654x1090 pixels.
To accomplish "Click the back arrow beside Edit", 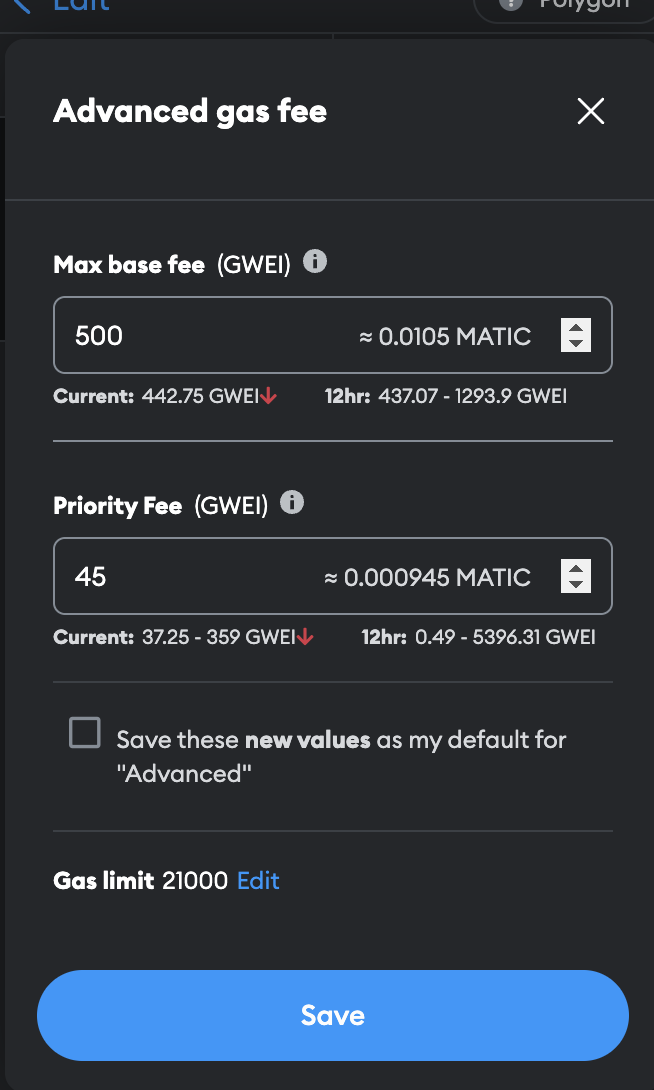I will [22, 6].
